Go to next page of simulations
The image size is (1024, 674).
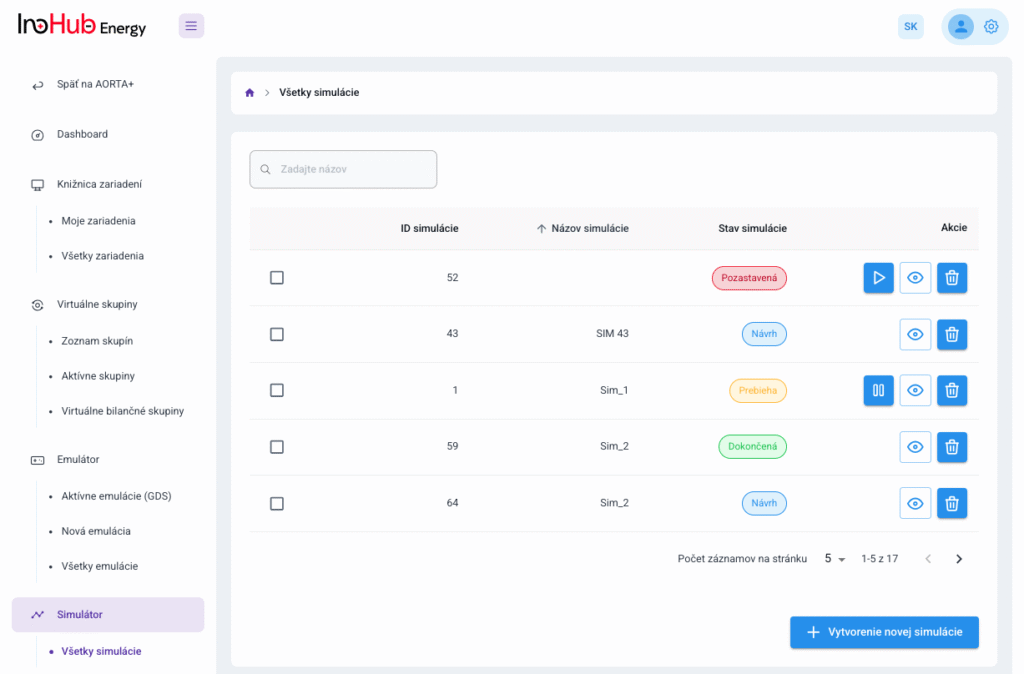pyautogui.click(x=959, y=559)
